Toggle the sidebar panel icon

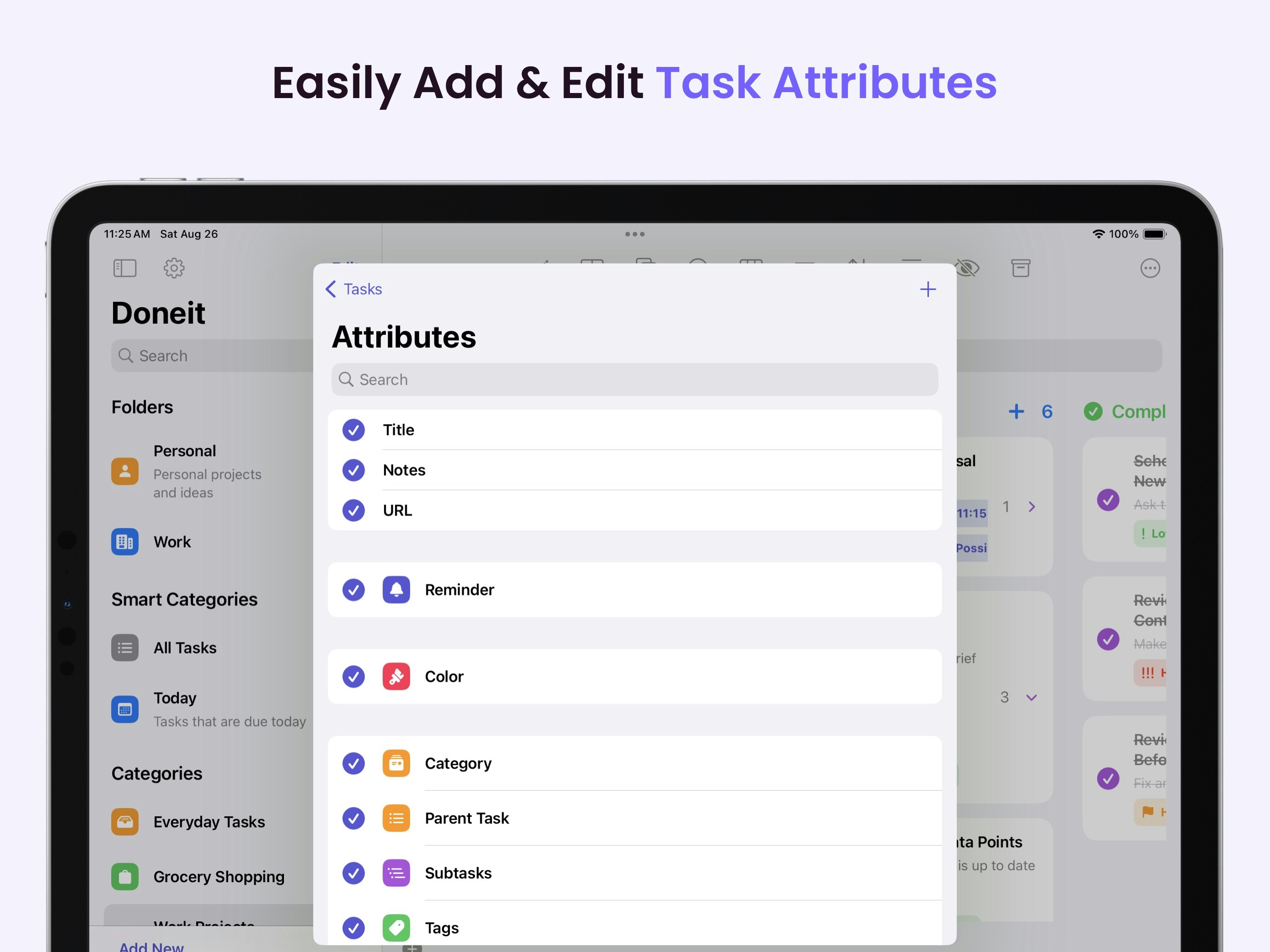125,268
